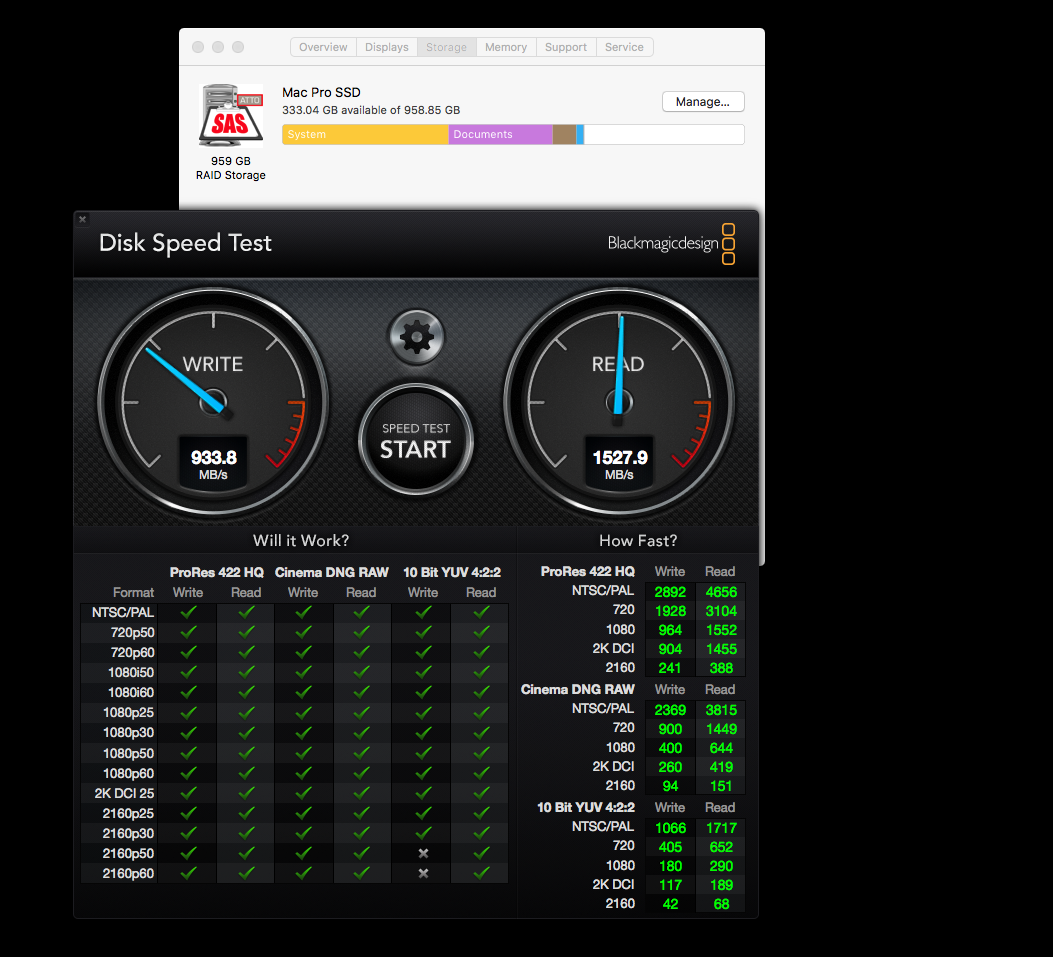Open the Memory tab
The width and height of the screenshot is (1053, 957).
[506, 47]
